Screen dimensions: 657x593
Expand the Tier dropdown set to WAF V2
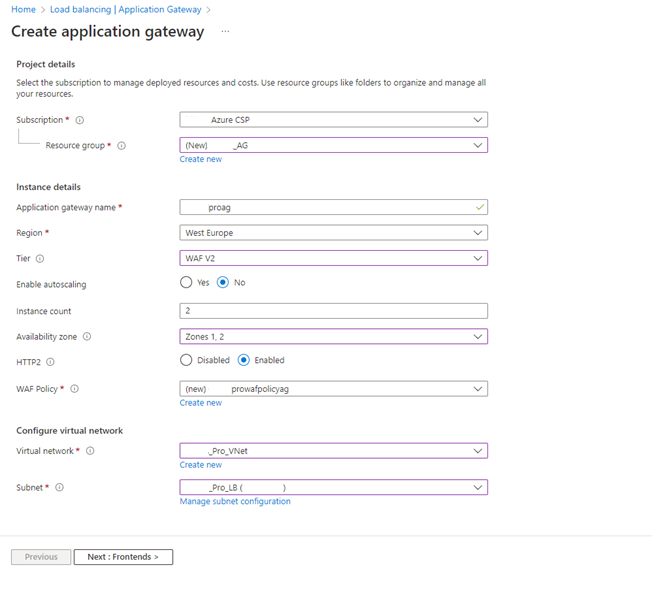[333, 259]
